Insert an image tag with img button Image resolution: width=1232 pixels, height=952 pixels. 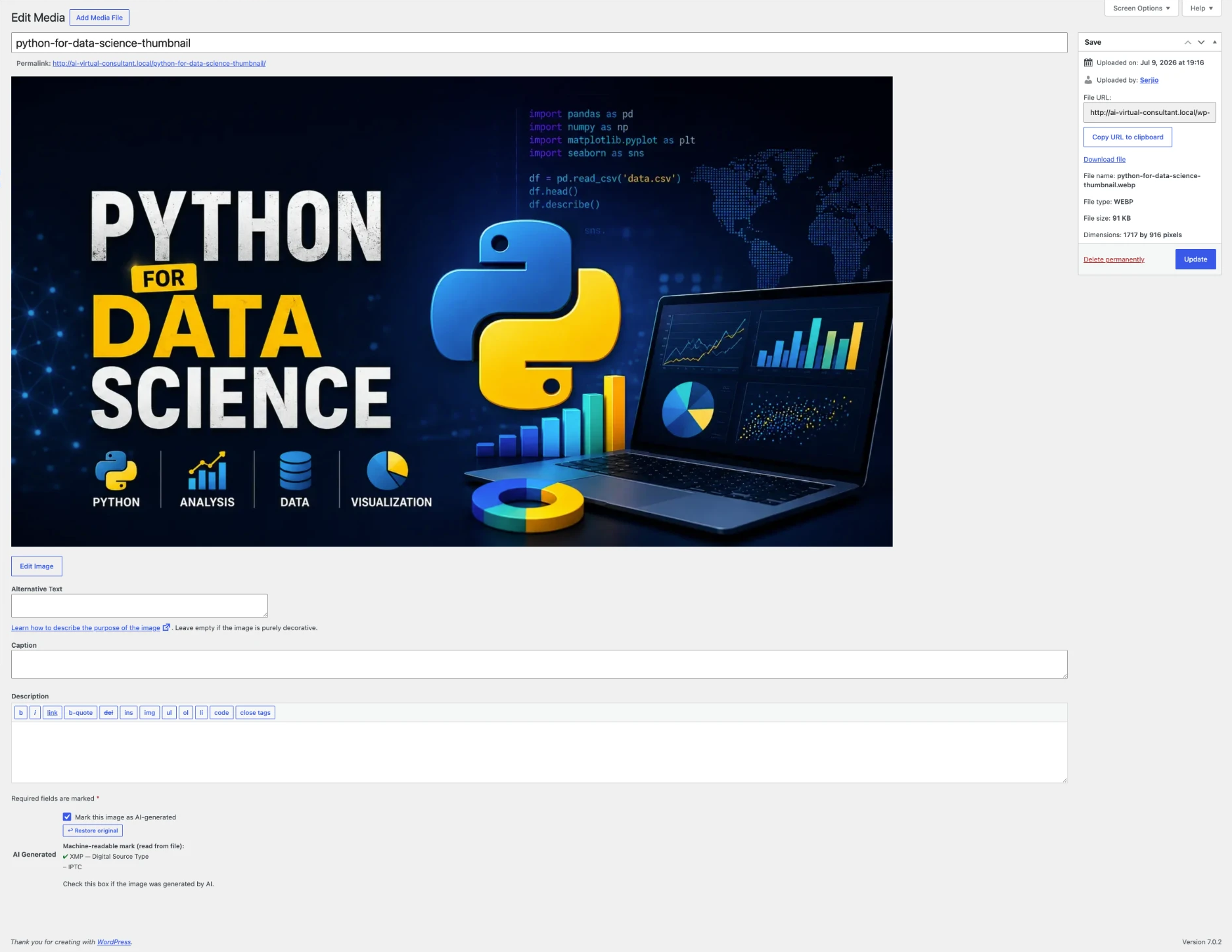coord(150,713)
